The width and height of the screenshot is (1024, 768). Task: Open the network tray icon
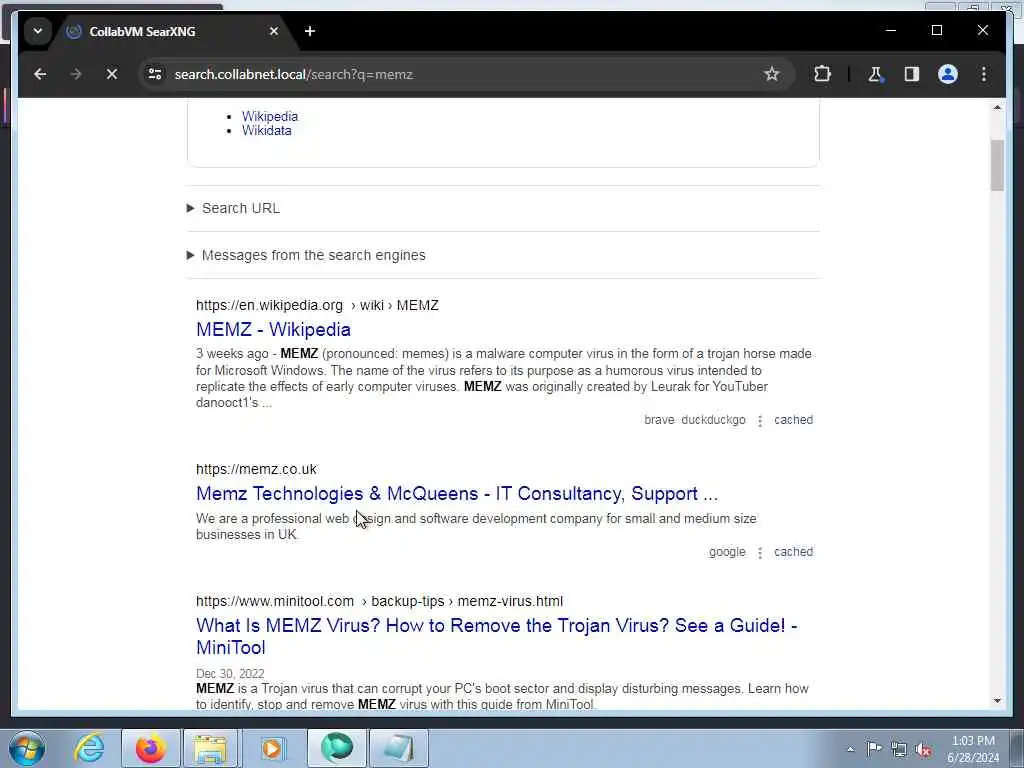click(x=899, y=749)
